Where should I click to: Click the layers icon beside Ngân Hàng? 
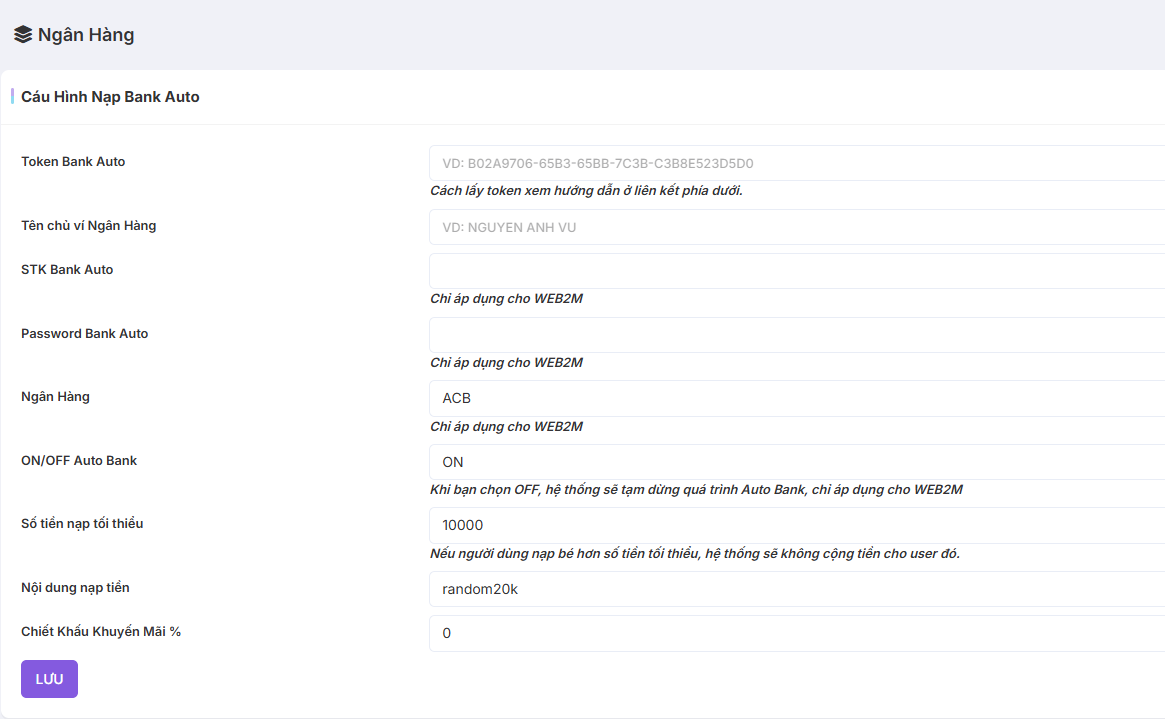pos(23,35)
